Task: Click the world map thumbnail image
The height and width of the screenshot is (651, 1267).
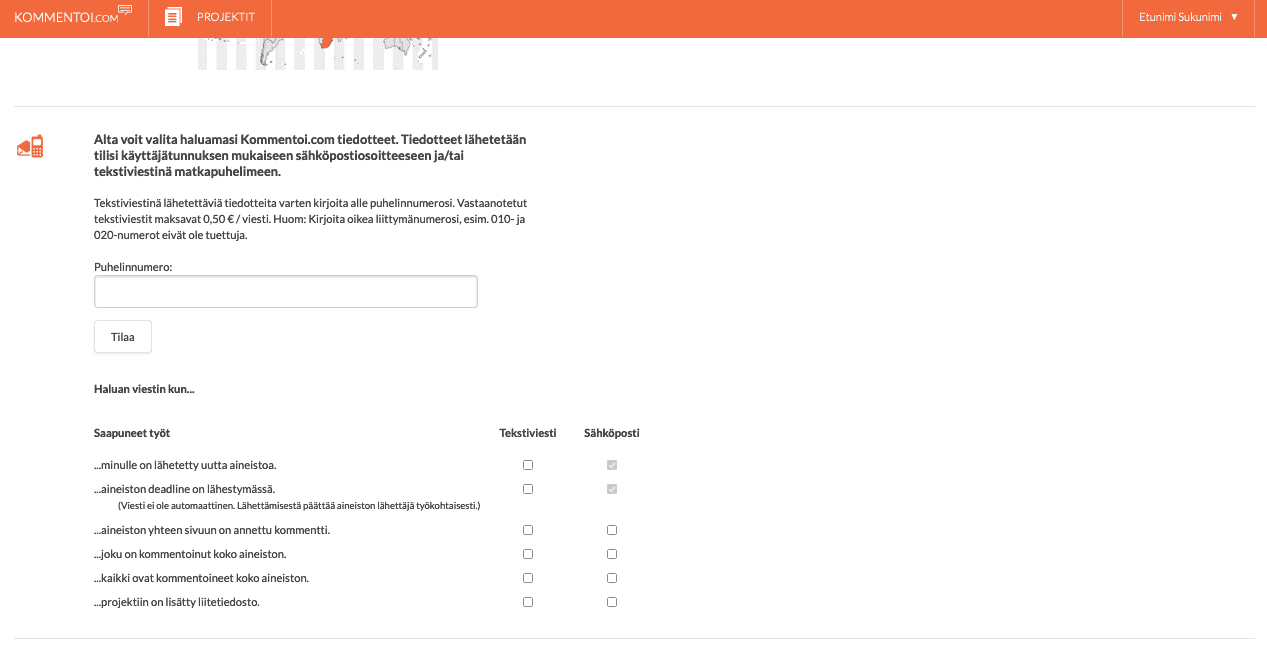Action: (x=318, y=53)
